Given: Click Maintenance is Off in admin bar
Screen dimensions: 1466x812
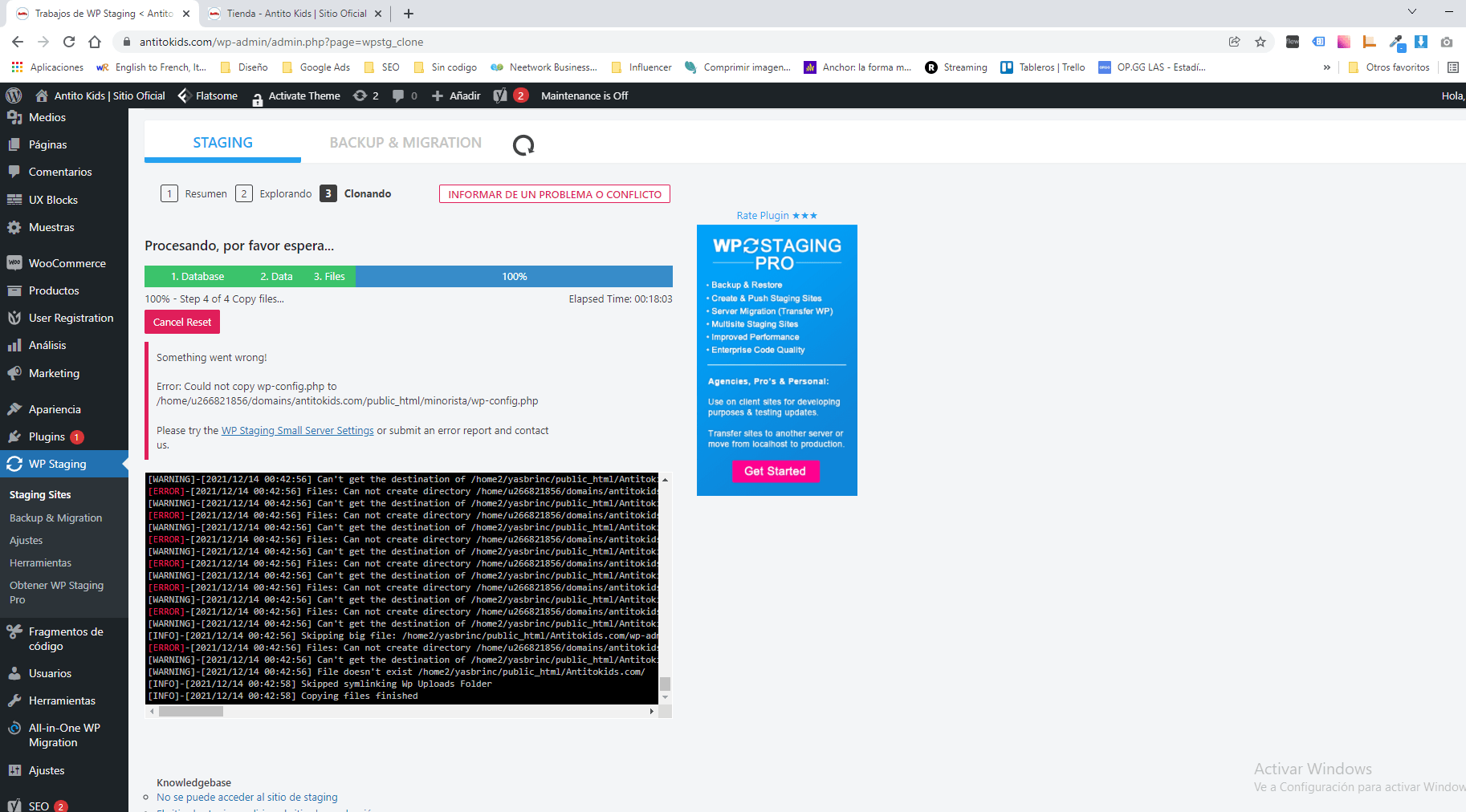Looking at the screenshot, I should [584, 95].
